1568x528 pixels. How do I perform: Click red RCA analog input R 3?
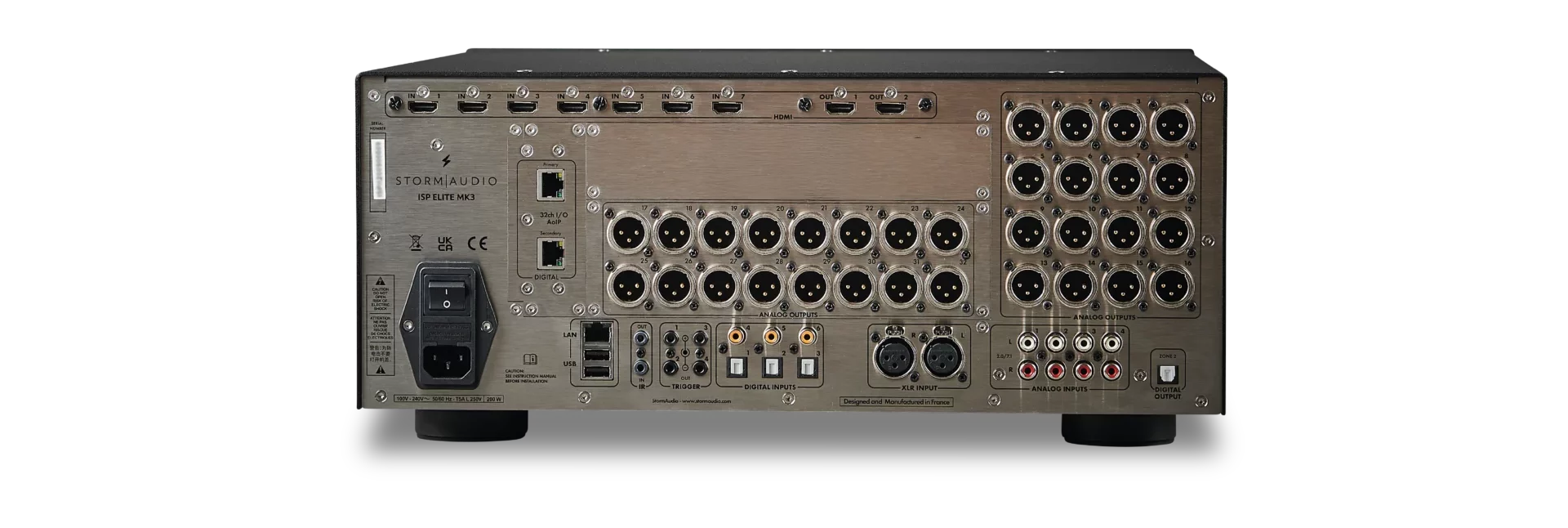click(x=1083, y=371)
